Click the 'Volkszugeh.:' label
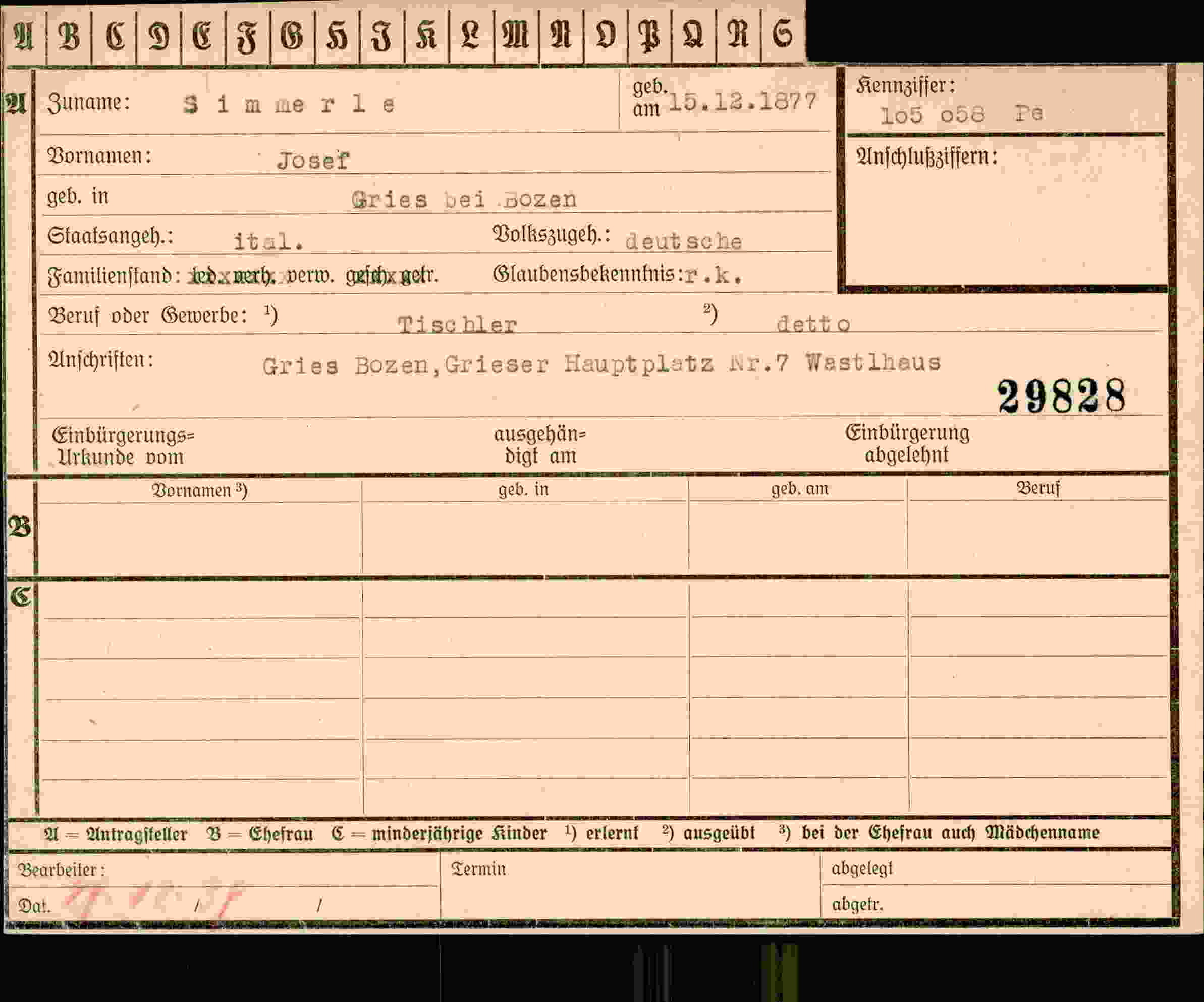 tap(552, 234)
